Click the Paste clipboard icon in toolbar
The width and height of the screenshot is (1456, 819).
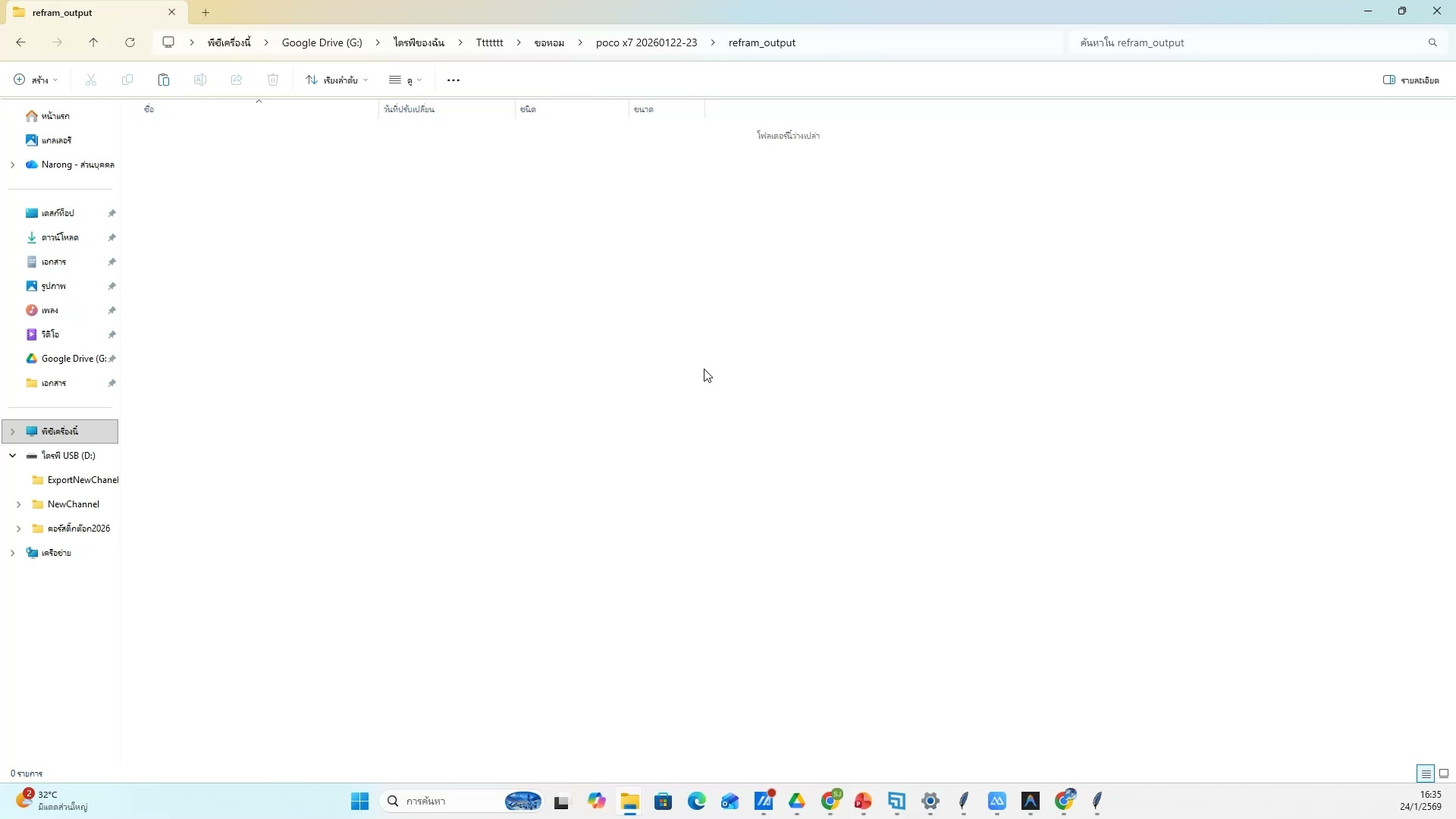164,80
